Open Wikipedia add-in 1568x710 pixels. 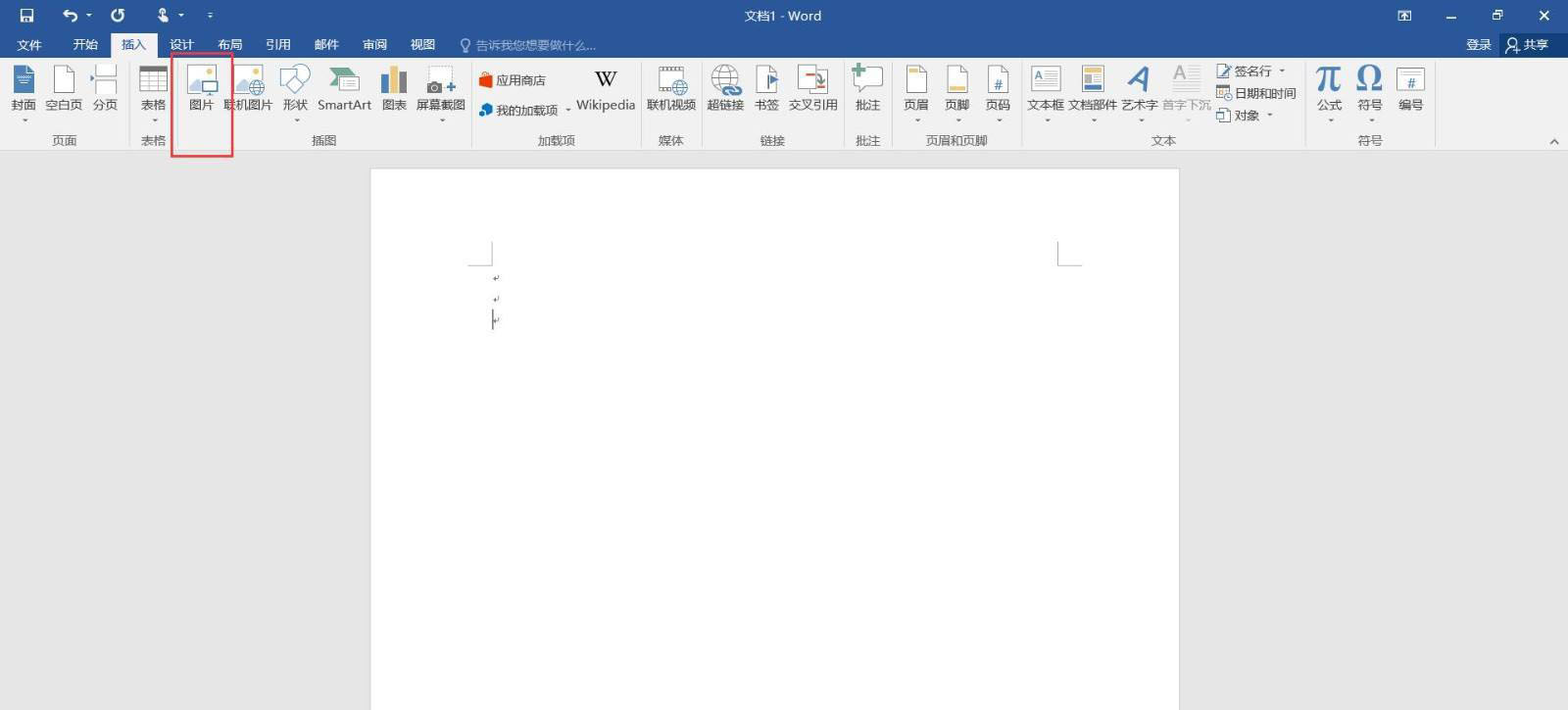605,89
